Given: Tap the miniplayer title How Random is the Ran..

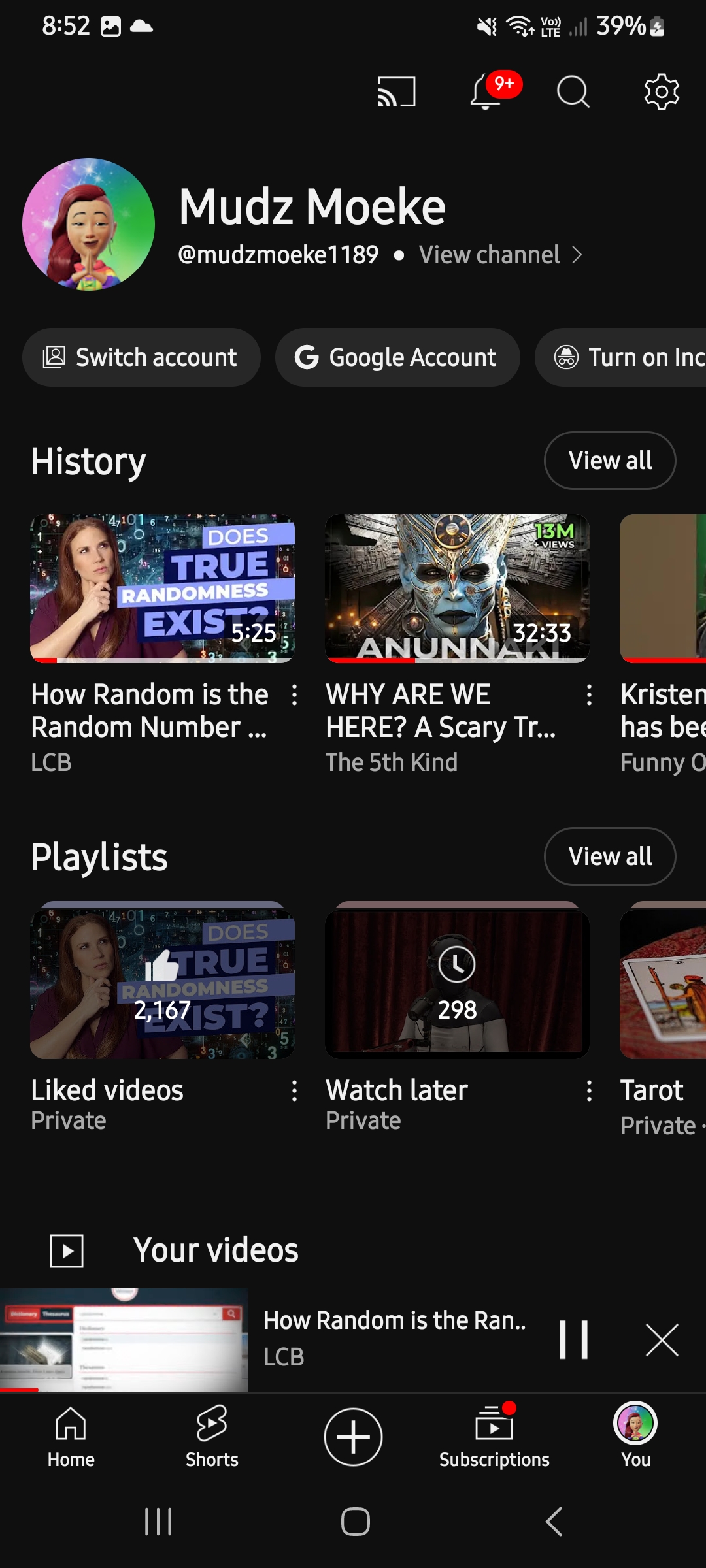Looking at the screenshot, I should click(395, 1320).
